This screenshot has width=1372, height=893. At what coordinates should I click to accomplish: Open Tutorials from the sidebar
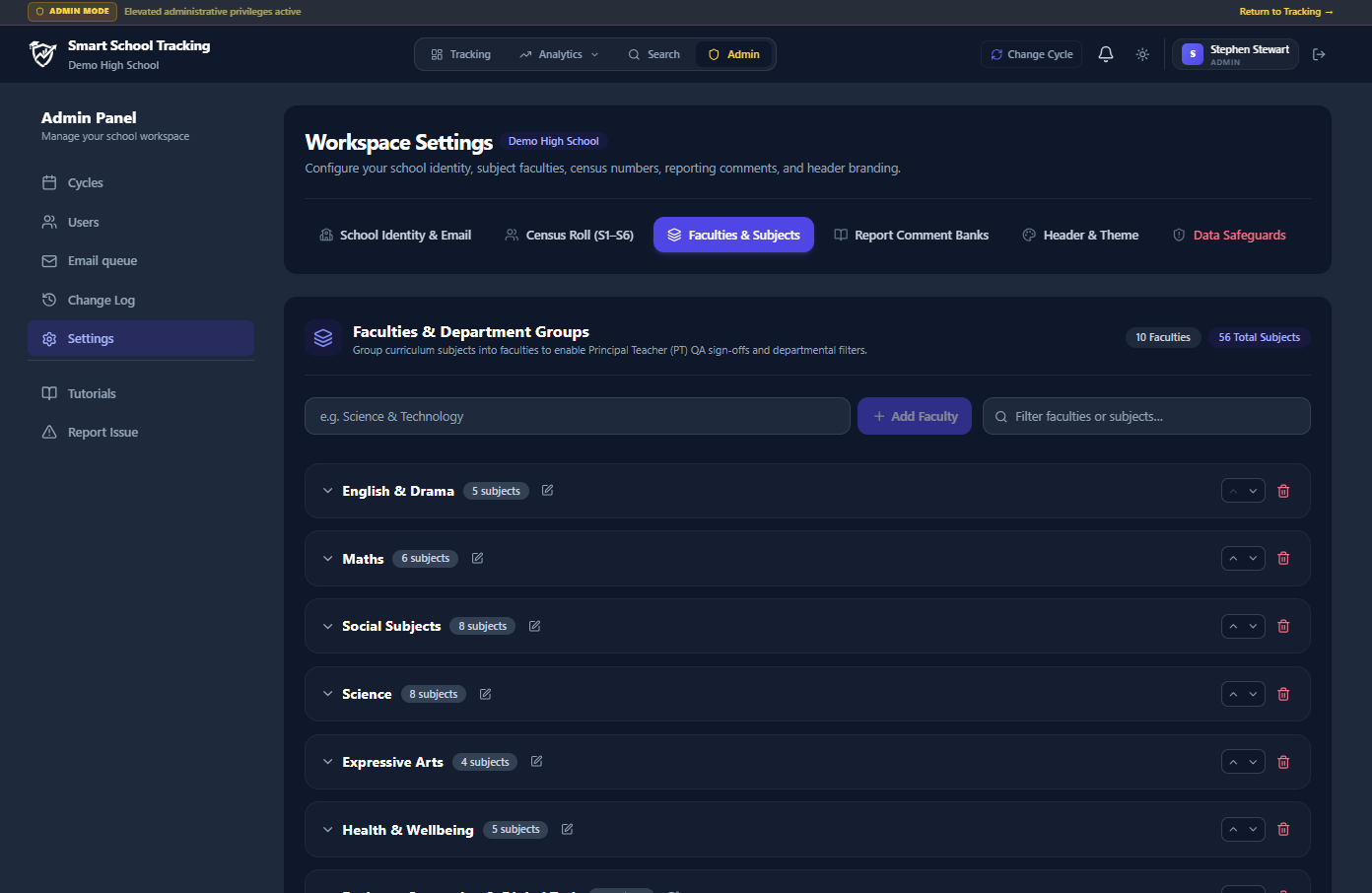tap(141, 393)
